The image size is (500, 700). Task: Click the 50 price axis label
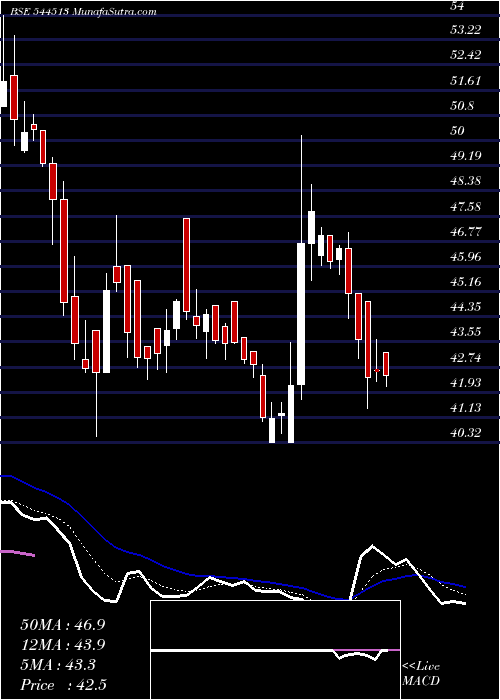(x=458, y=131)
